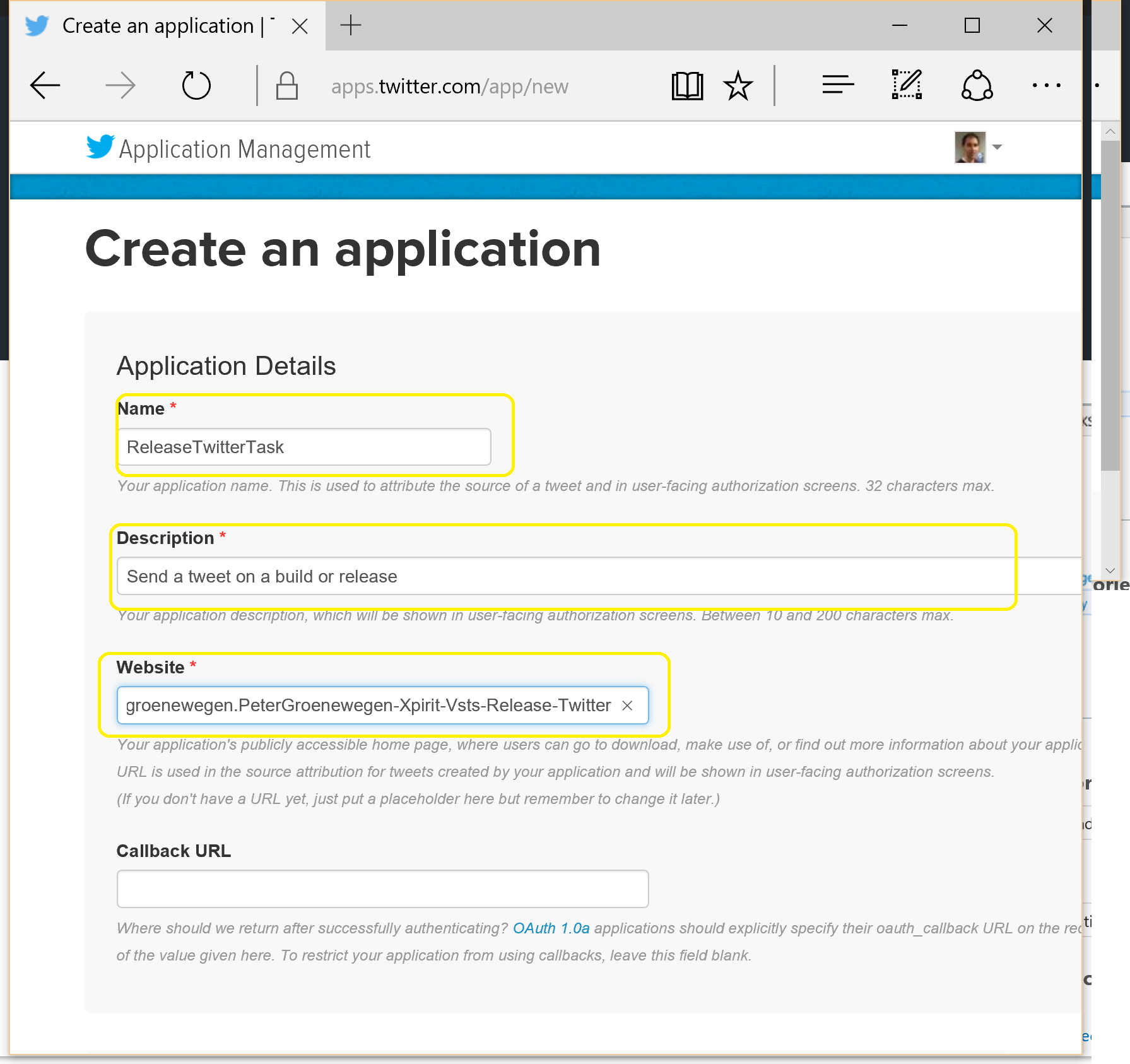Click the Create an application heading
Screen dimensions: 1130x1064
click(343, 249)
